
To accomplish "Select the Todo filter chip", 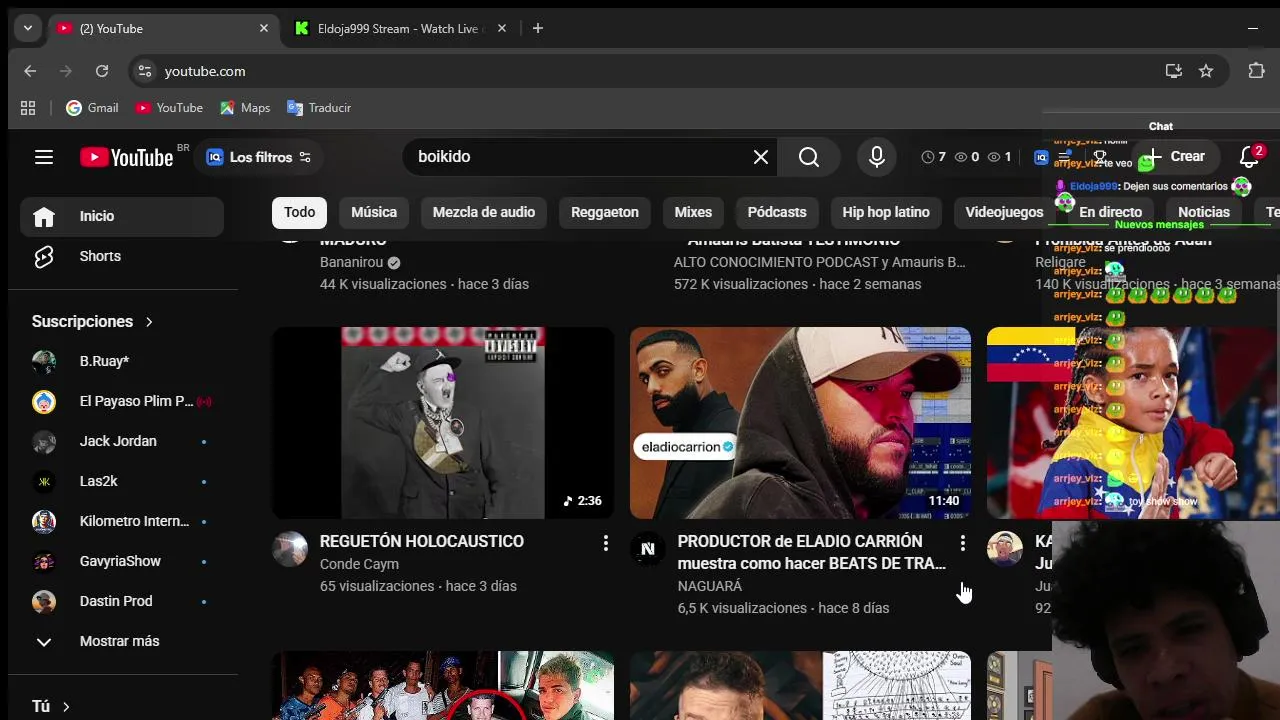I will coord(299,212).
